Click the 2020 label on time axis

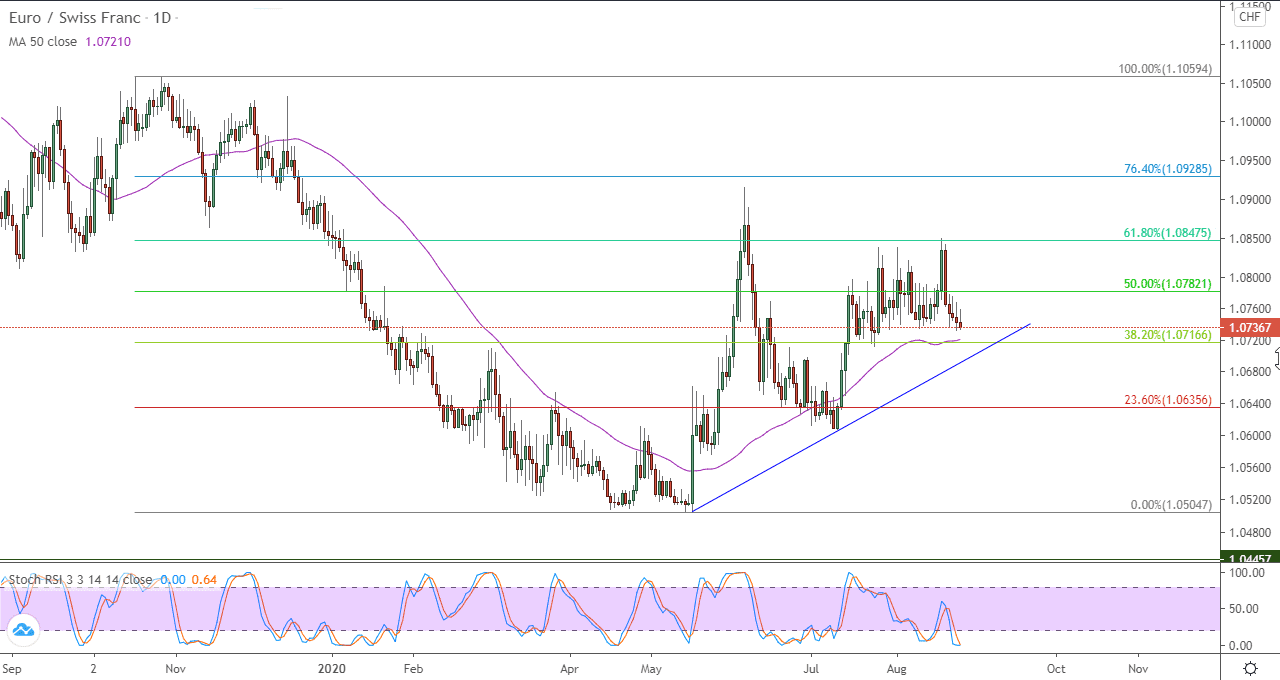click(x=330, y=667)
